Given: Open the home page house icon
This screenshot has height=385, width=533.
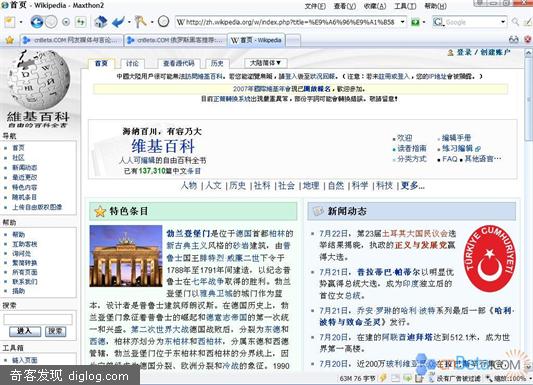Looking at the screenshot, I should pyautogui.click(x=101, y=22).
